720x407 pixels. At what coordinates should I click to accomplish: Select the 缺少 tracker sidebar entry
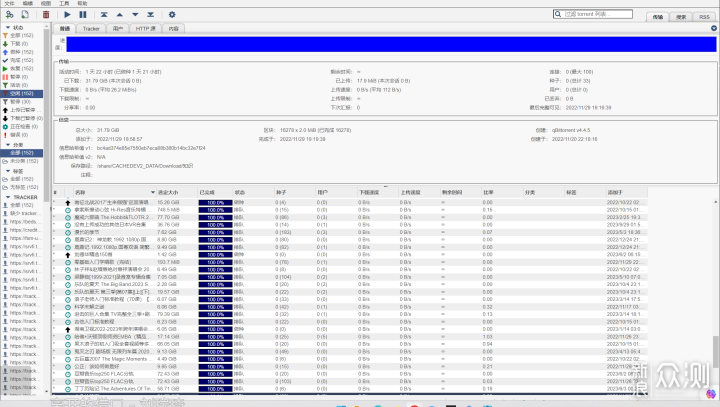(x=22, y=214)
